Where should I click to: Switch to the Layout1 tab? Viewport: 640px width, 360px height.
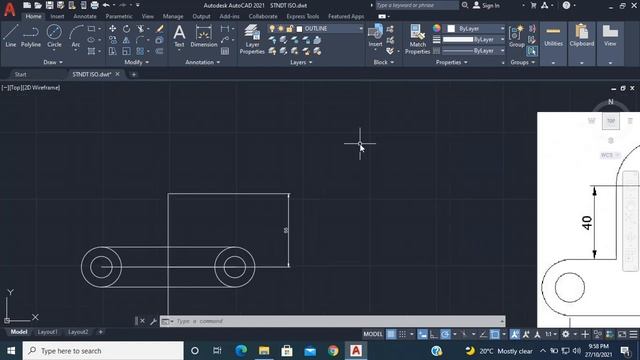coord(47,332)
